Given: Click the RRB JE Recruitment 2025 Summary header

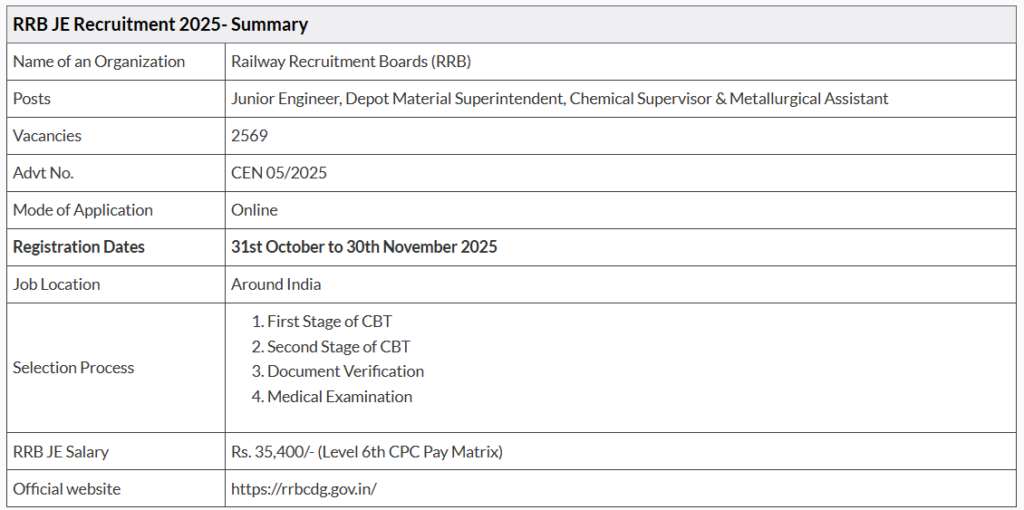Looking at the screenshot, I should (160, 24).
